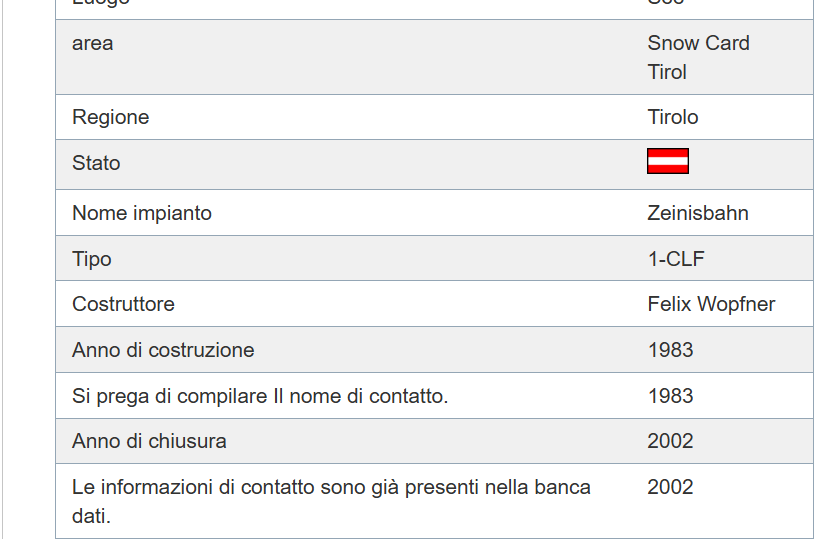
Task: Click the 'area' row label
Action: pos(93,43)
